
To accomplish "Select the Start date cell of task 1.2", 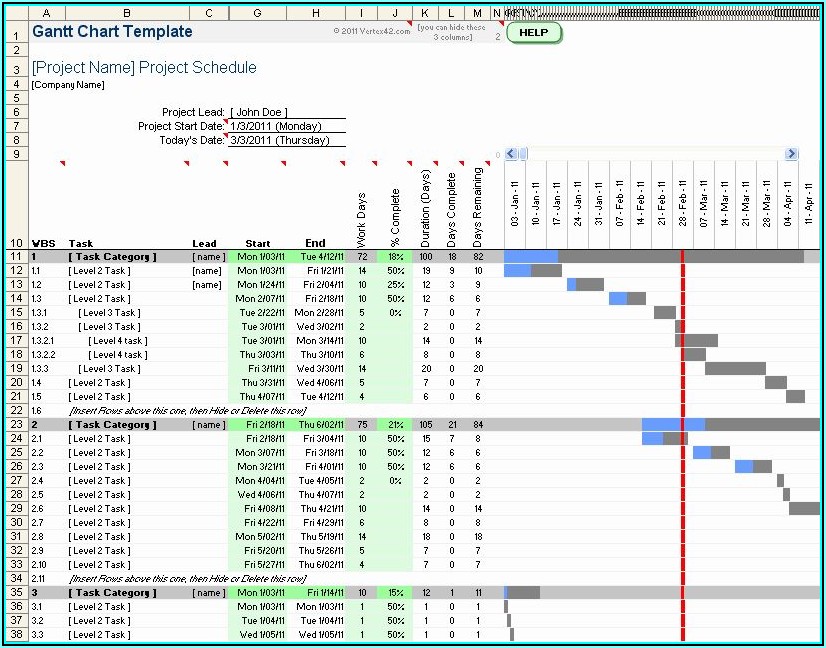I will pos(257,285).
